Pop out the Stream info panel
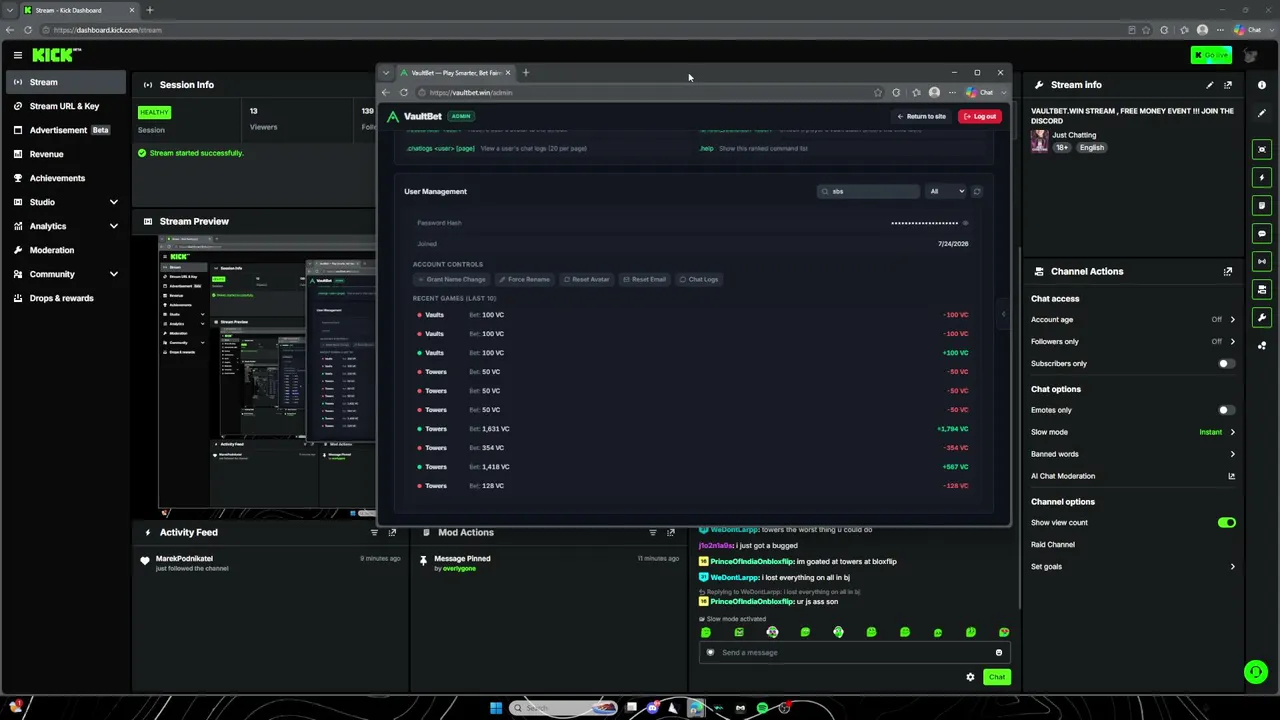The width and height of the screenshot is (1280, 720). pos(1228,85)
